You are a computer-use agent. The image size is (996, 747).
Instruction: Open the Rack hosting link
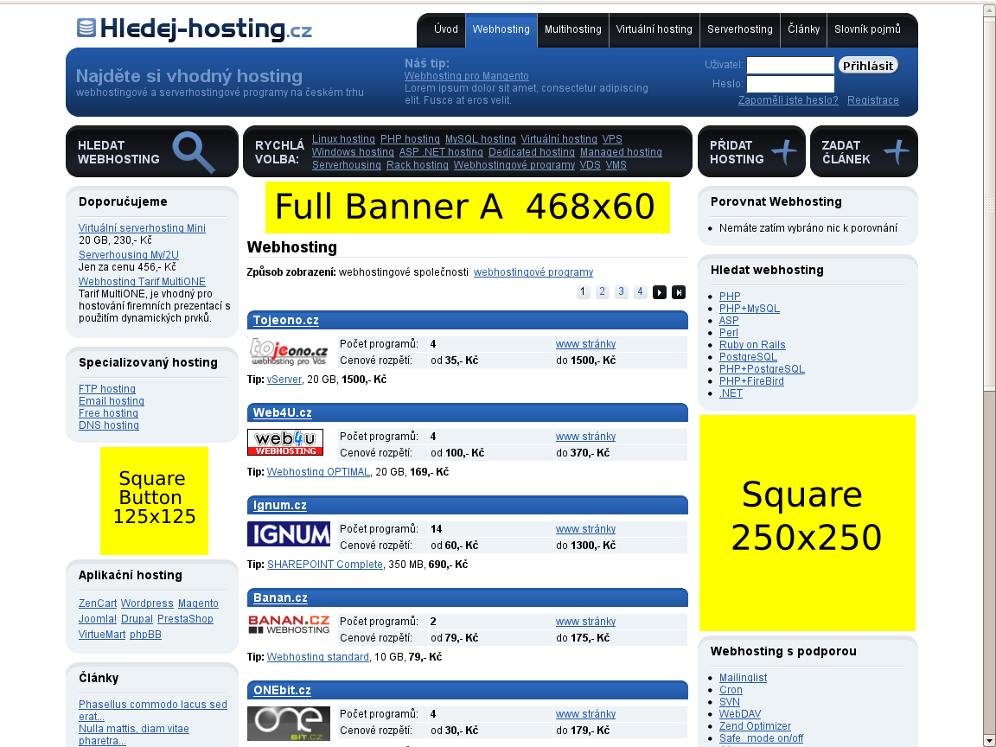[x=417, y=165]
